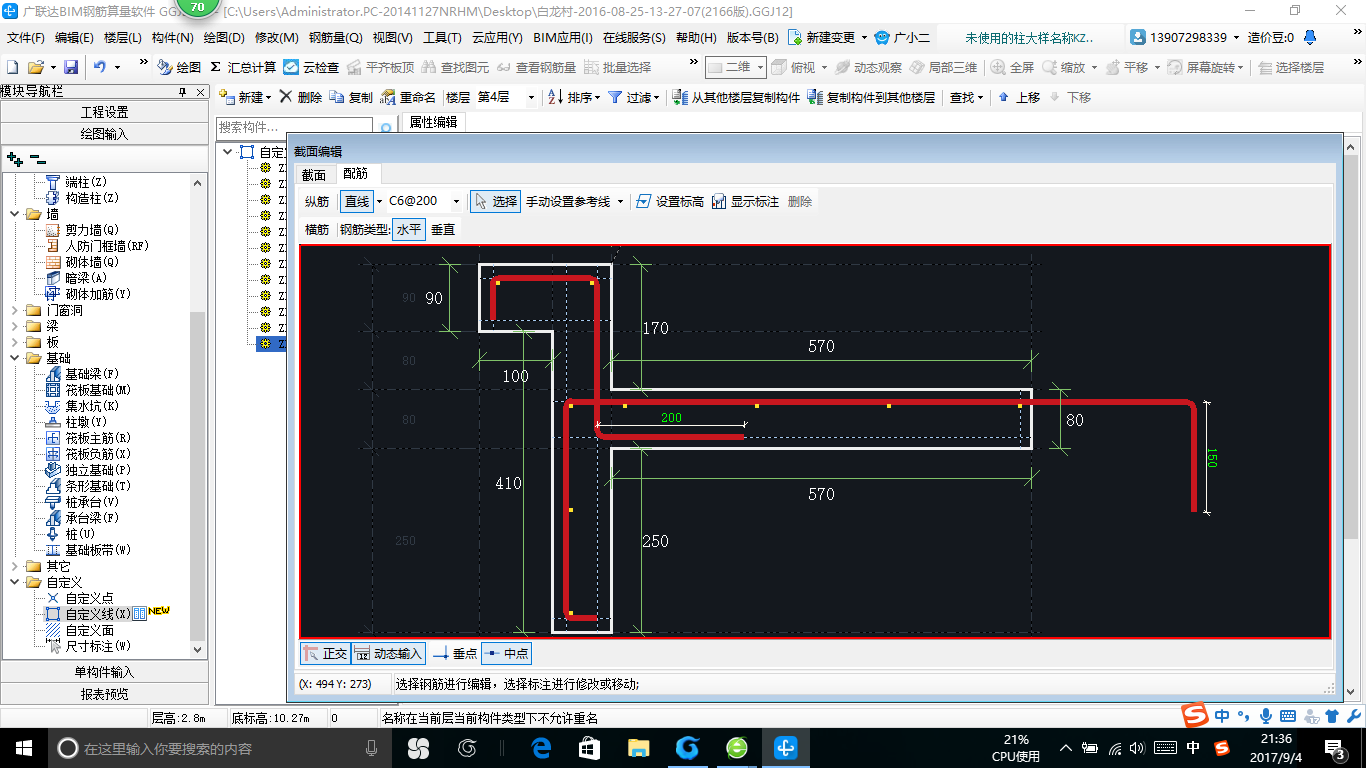Click the search magnifier beside 搜索构件
1366x768 pixels.
pyautogui.click(x=386, y=127)
